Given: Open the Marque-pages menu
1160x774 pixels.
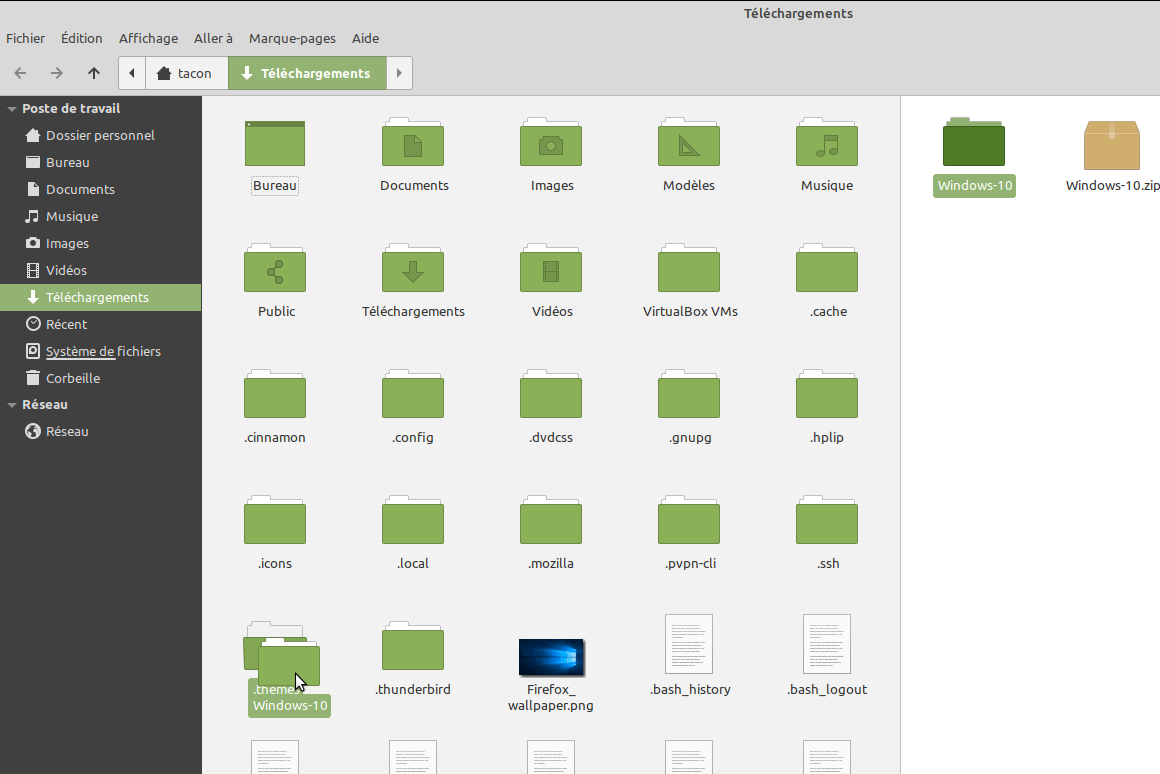Looking at the screenshot, I should [292, 38].
